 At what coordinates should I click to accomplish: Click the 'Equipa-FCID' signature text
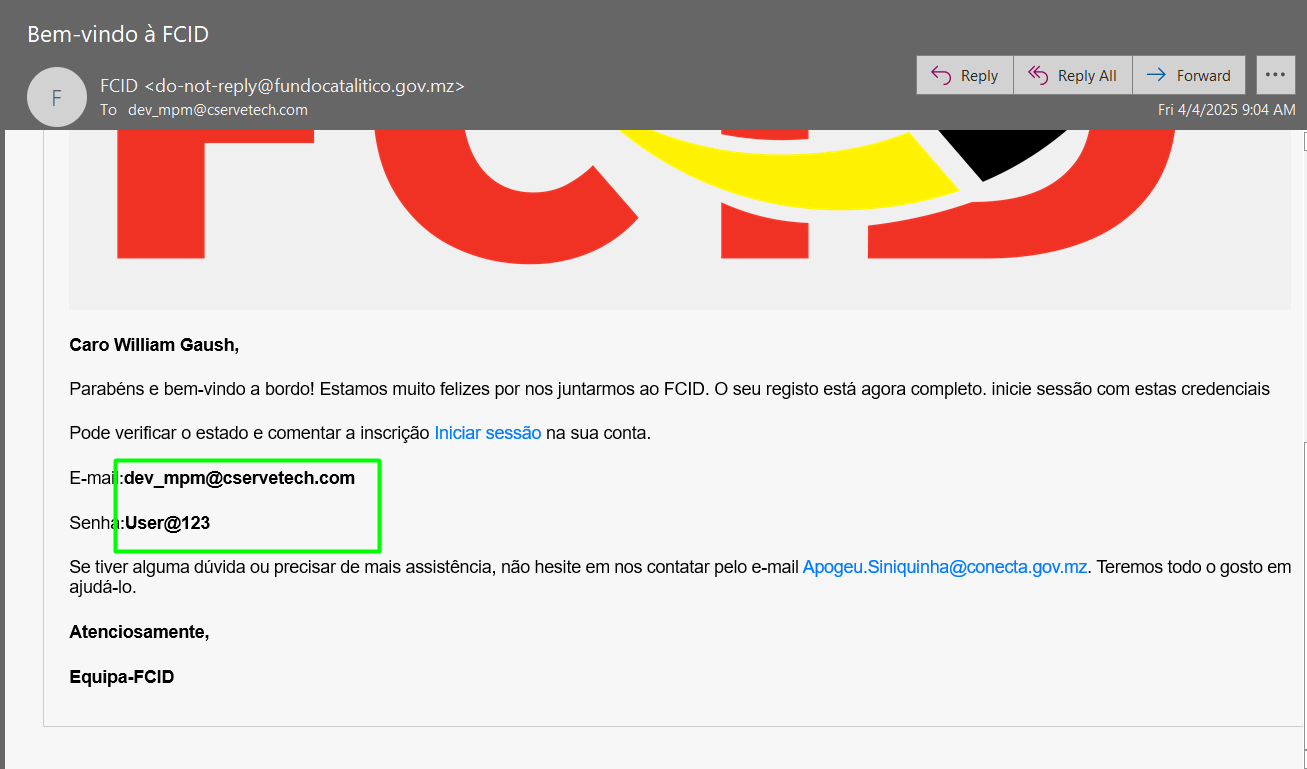point(122,677)
